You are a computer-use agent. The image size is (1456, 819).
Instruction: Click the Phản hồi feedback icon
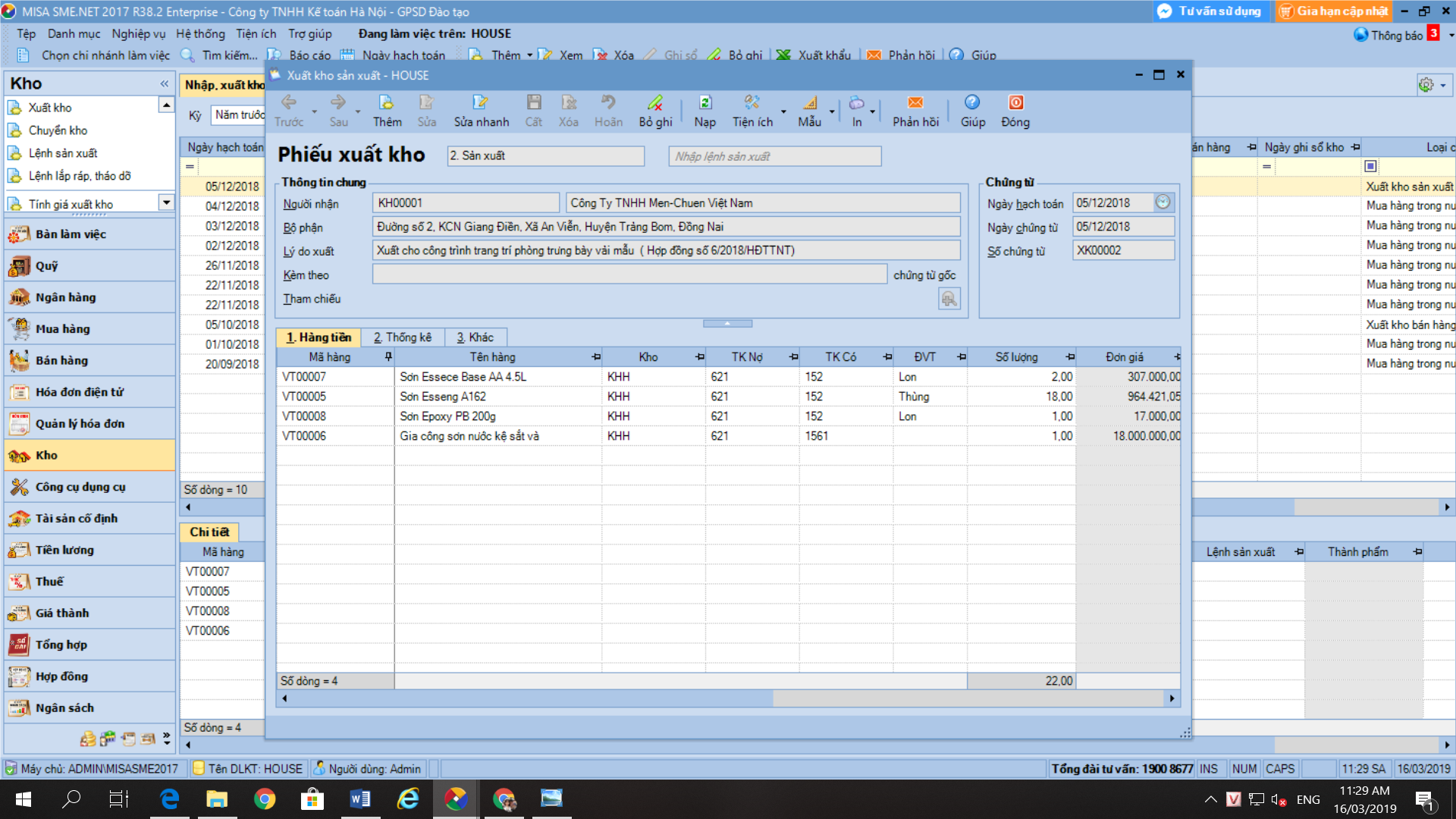click(915, 103)
